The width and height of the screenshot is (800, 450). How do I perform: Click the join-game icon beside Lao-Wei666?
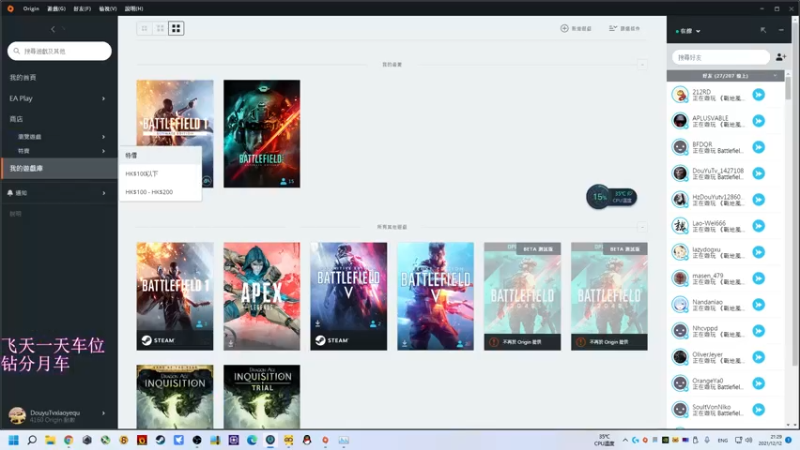759,226
